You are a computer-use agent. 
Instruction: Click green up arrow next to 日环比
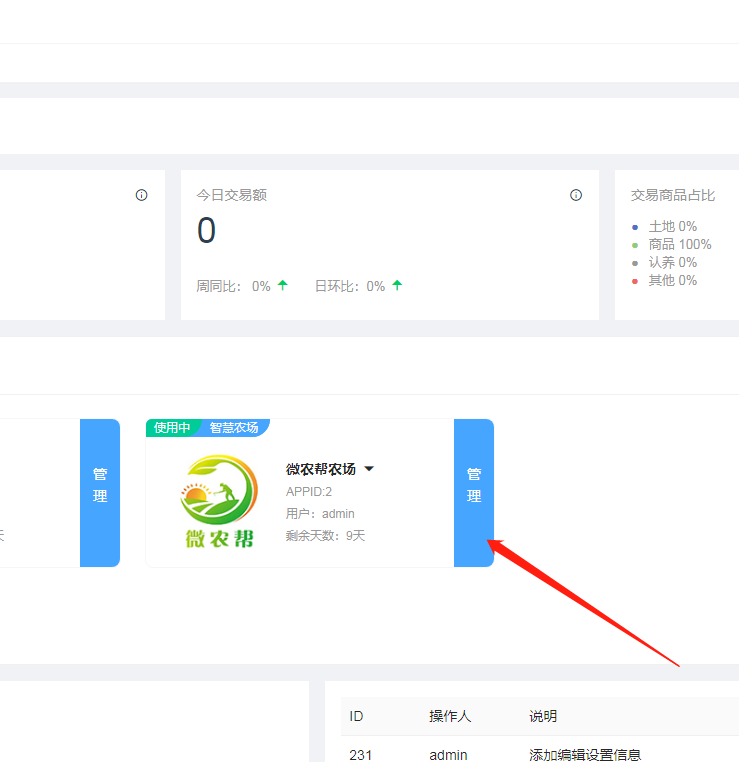[x=397, y=285]
